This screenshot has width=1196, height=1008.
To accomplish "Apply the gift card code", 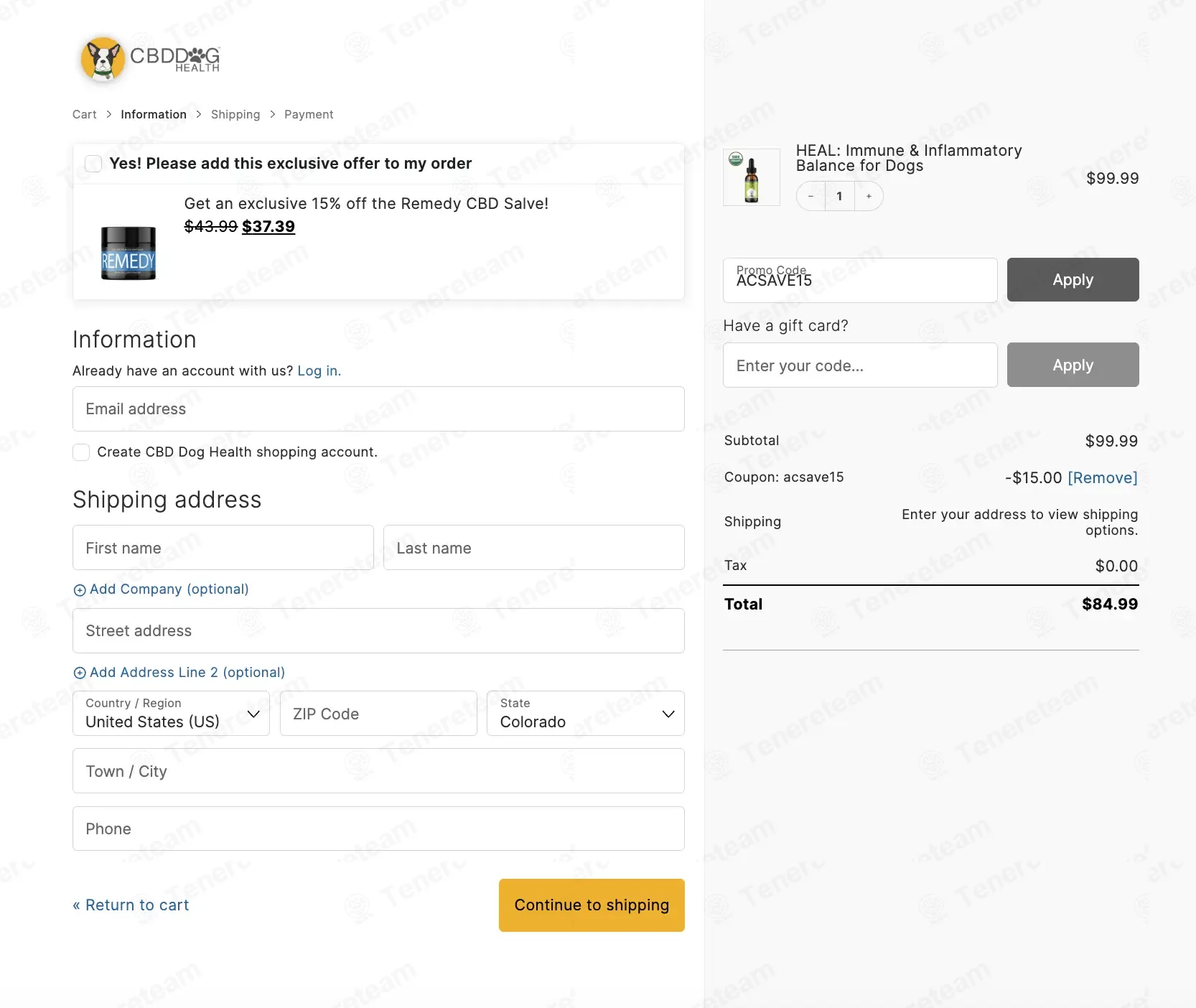I will [1073, 365].
